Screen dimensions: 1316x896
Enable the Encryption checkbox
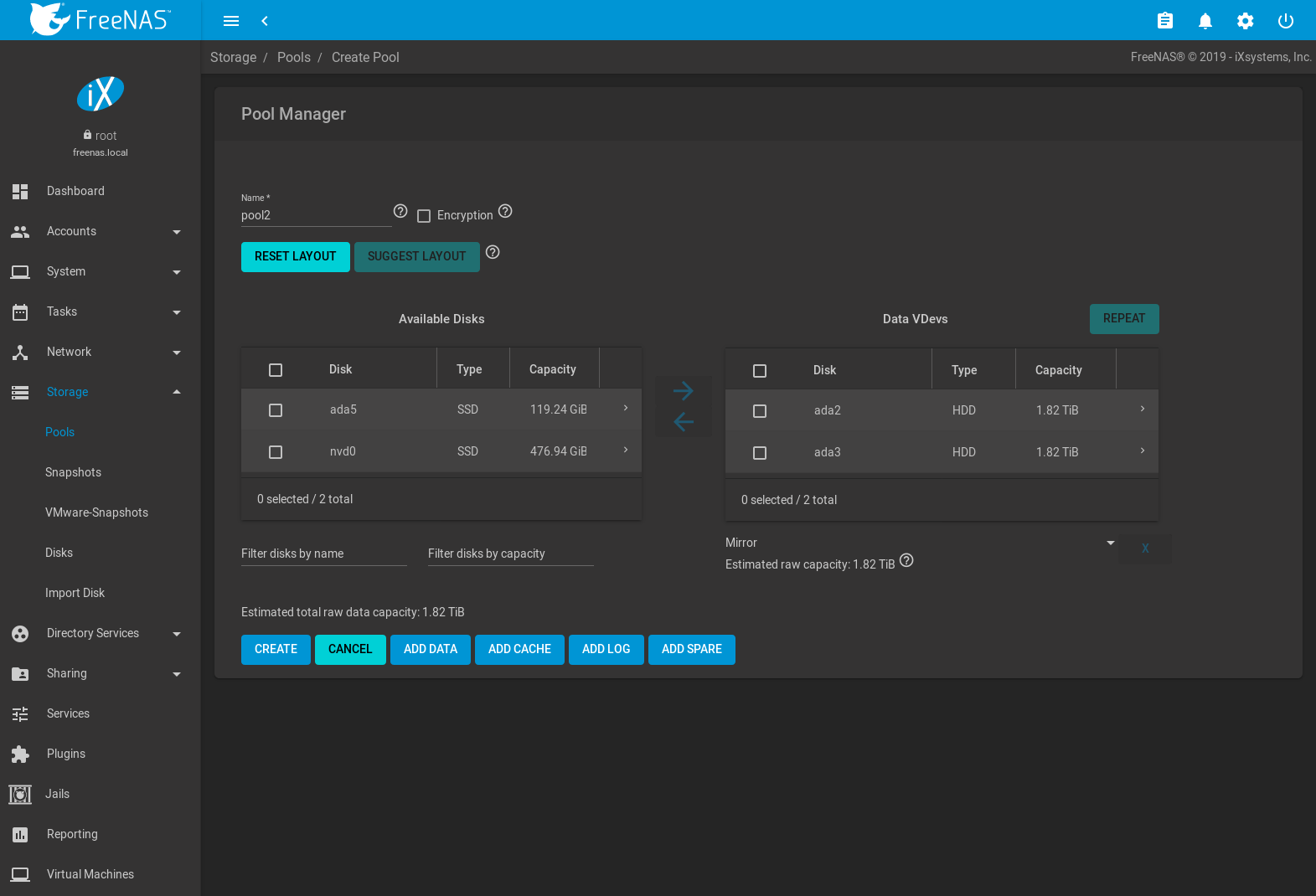[424, 216]
